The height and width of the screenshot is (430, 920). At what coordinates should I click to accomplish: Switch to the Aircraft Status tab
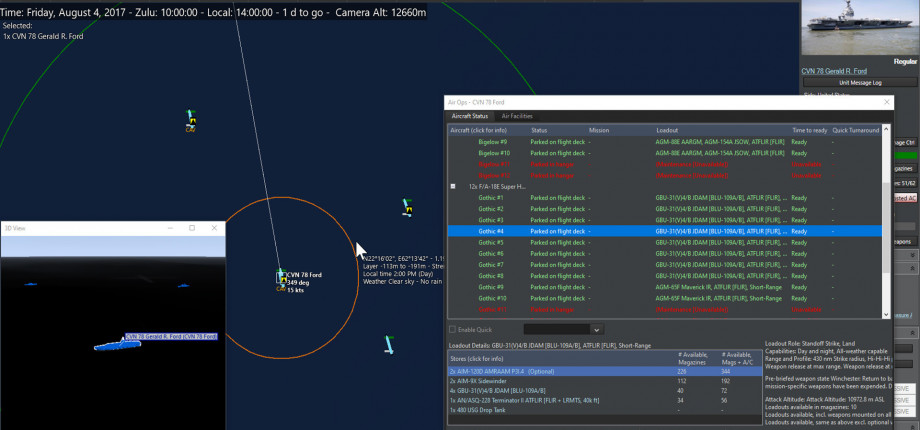tap(469, 116)
